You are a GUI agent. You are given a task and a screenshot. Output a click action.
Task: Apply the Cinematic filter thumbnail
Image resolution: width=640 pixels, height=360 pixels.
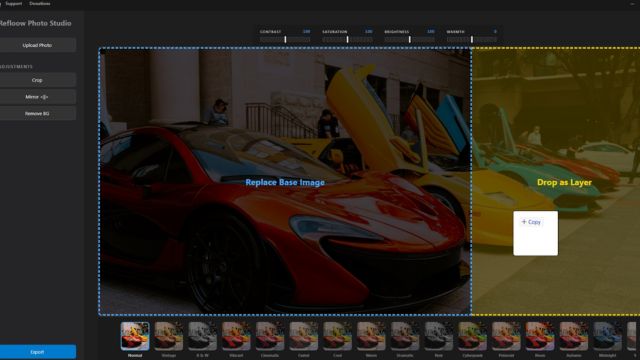(x=270, y=336)
